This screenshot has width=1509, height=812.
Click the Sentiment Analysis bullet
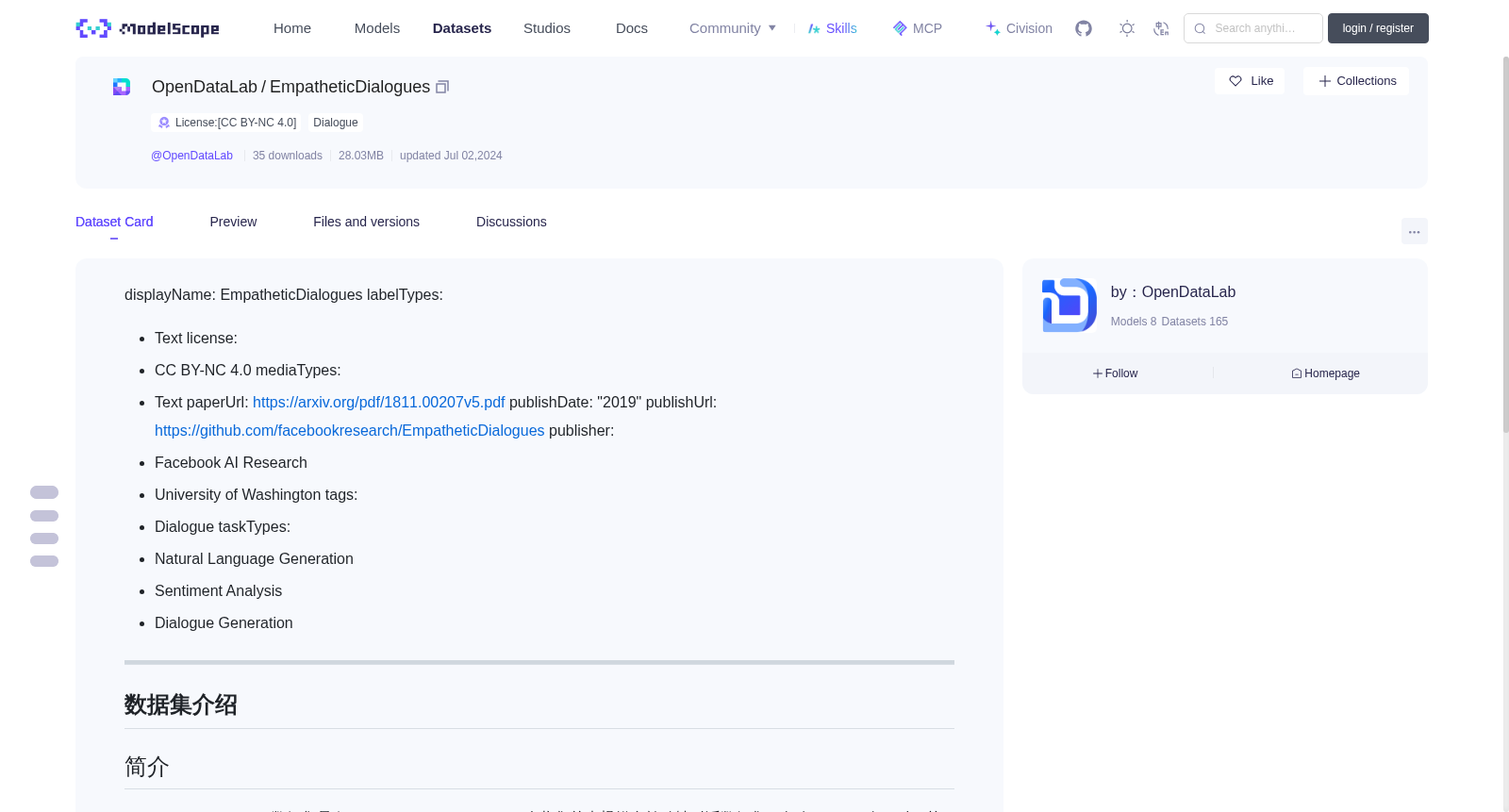(x=218, y=590)
